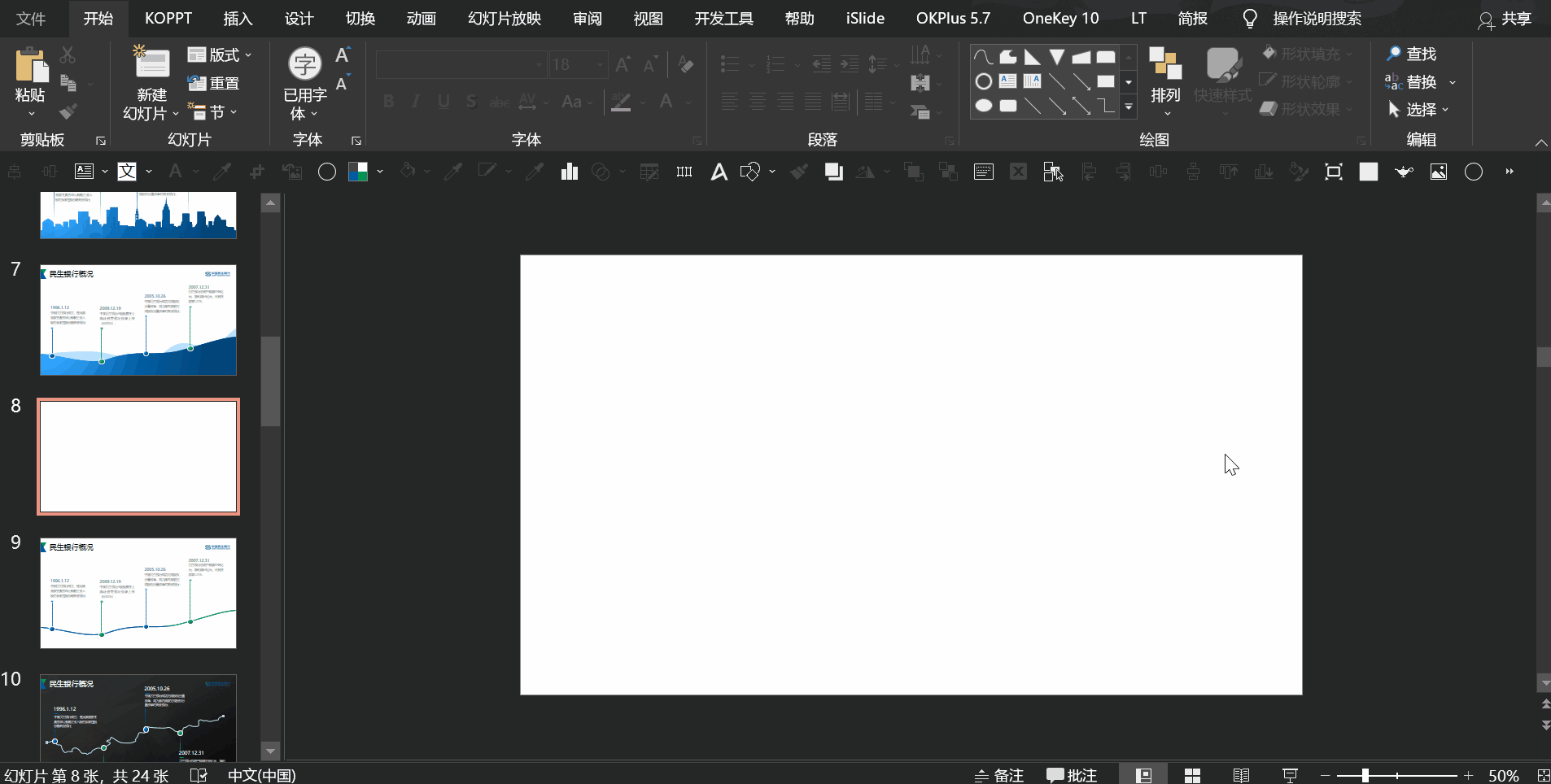This screenshot has height=784, width=1551.
Task: Click the Paste (粘贴) clipboard icon
Action: click(30, 65)
